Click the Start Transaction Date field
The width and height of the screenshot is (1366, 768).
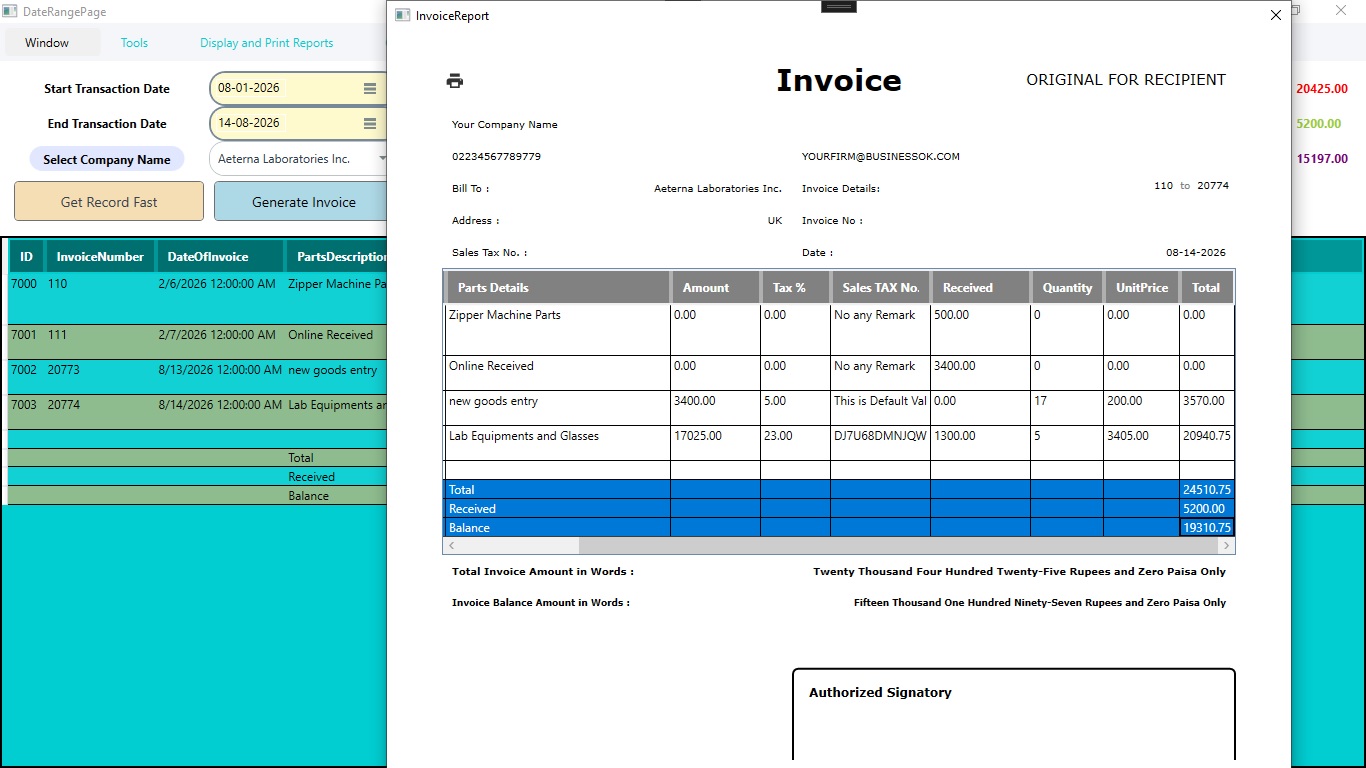click(x=287, y=89)
